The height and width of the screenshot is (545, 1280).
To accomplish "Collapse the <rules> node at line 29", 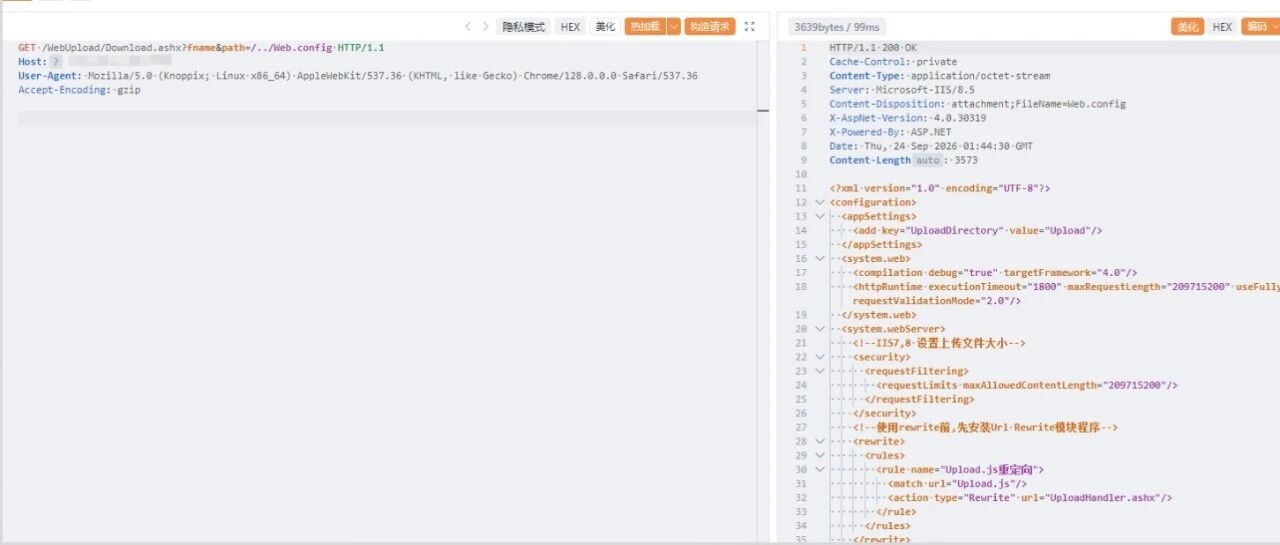I will [820, 455].
